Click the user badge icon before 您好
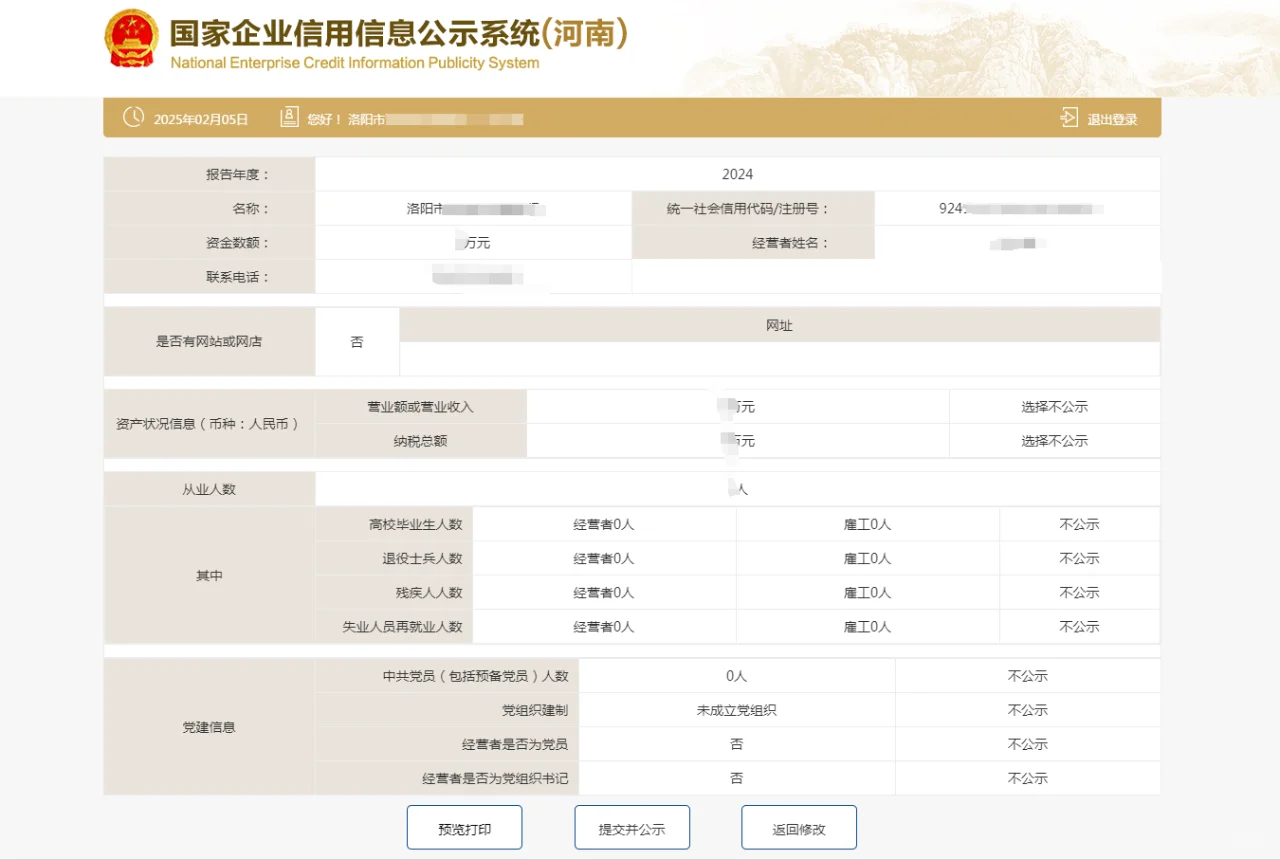The image size is (1280, 860). [289, 117]
